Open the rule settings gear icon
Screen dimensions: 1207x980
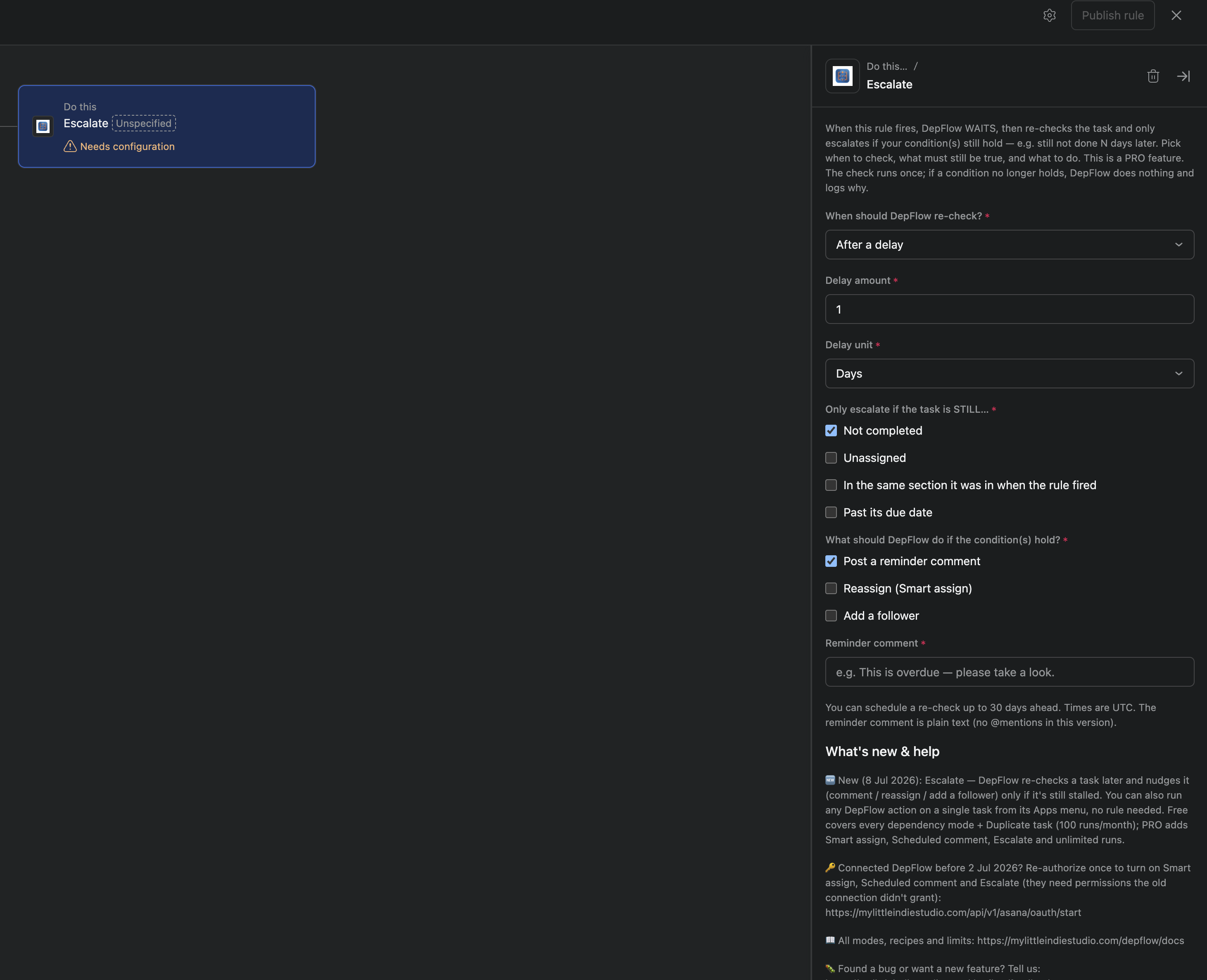coord(1049,15)
